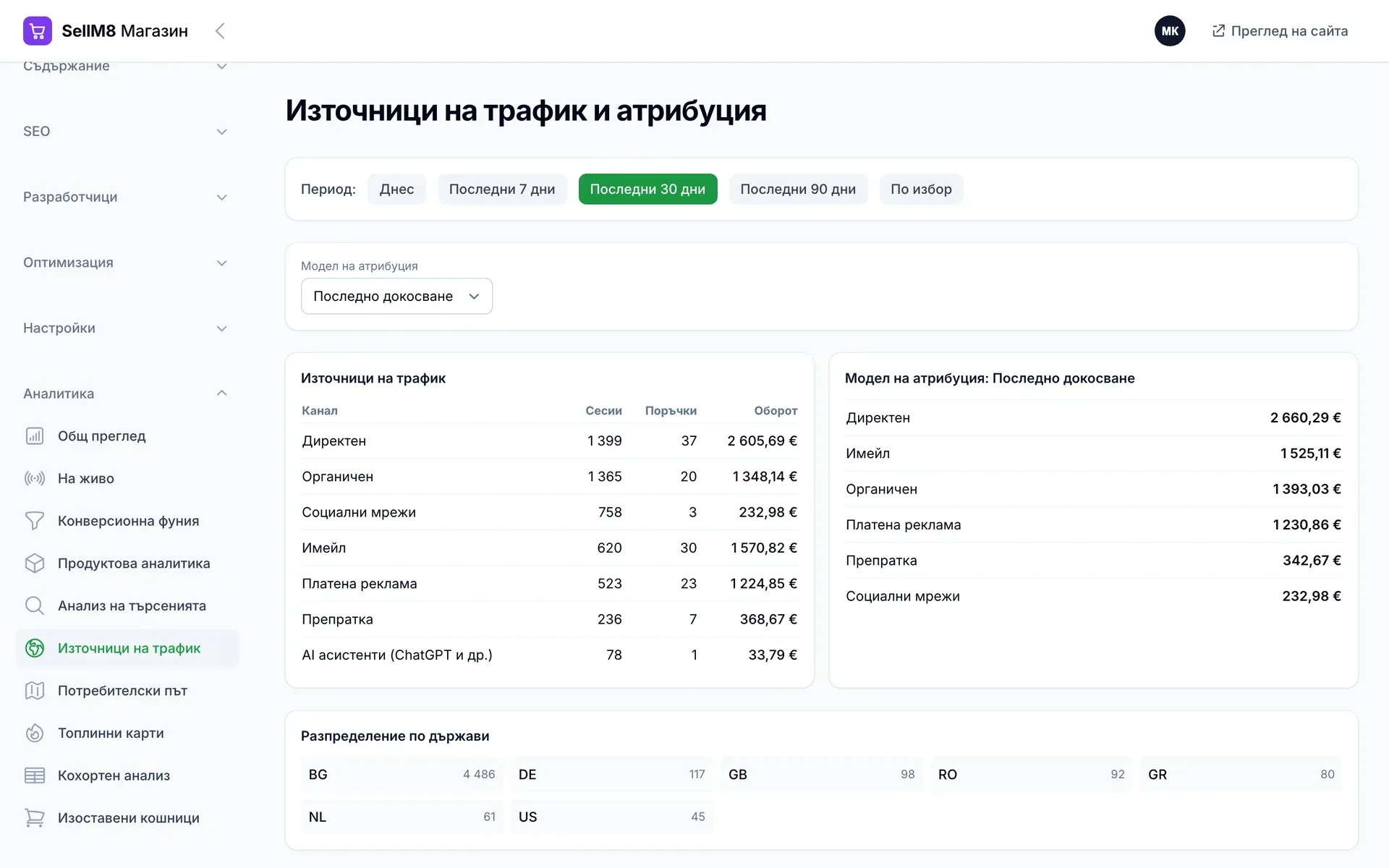
Task: Open Продуктова аналитика box icon
Action: pos(35,563)
